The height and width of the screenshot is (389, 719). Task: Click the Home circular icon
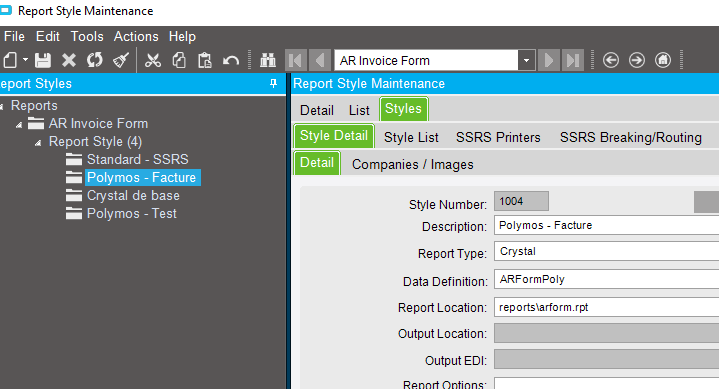[x=663, y=60]
